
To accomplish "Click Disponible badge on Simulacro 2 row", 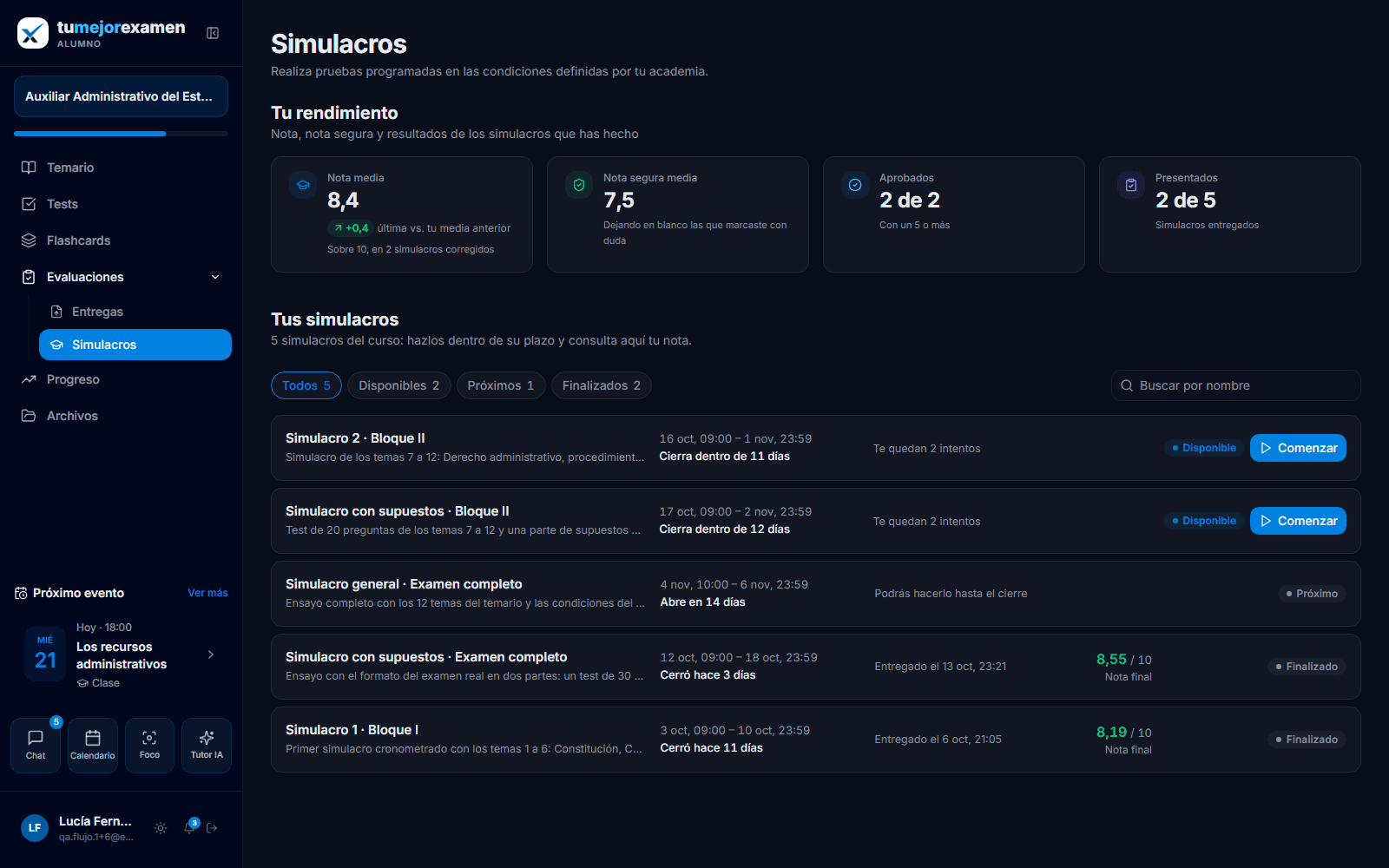I will tap(1204, 448).
